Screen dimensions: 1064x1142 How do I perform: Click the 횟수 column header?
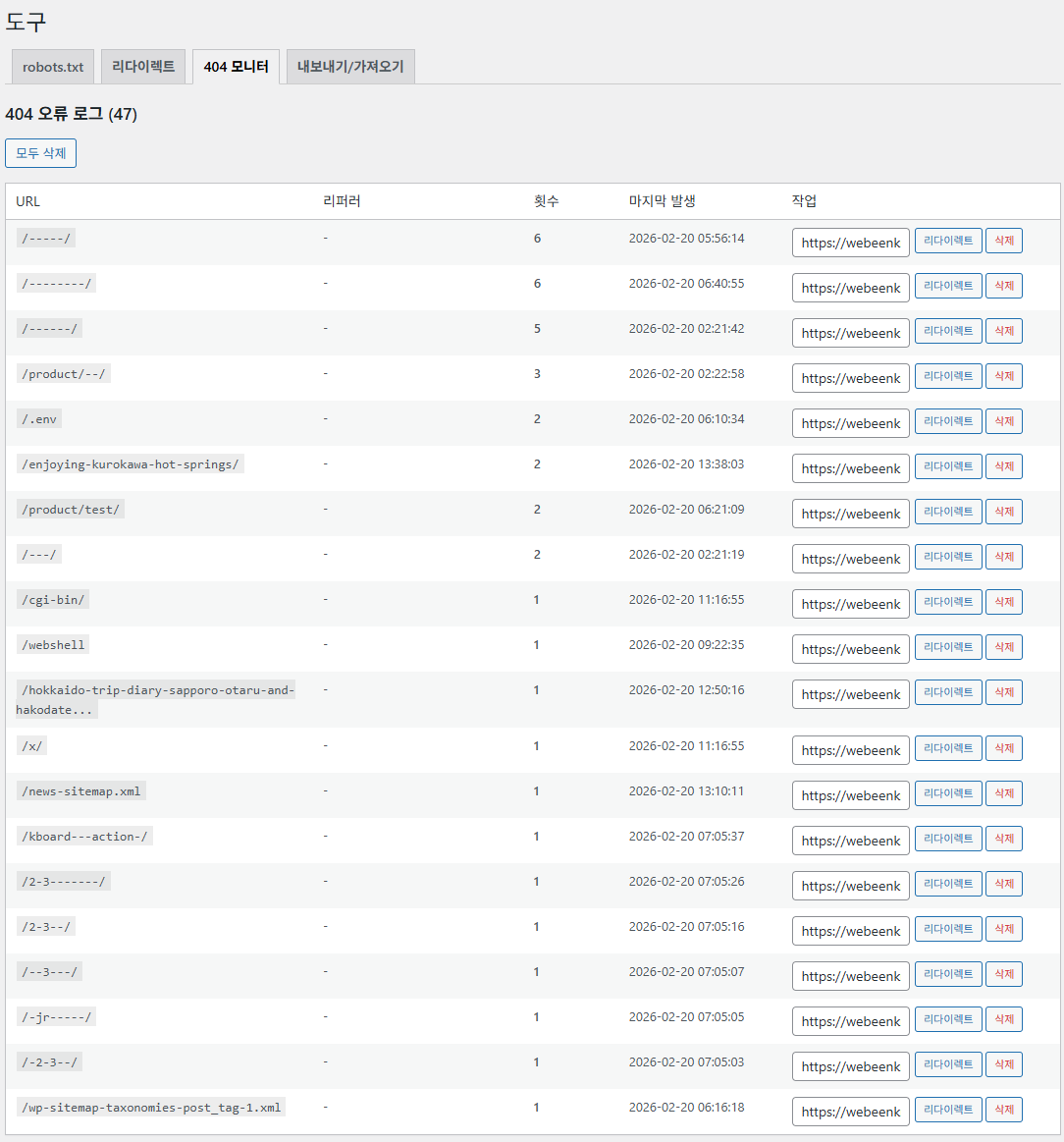(x=546, y=201)
